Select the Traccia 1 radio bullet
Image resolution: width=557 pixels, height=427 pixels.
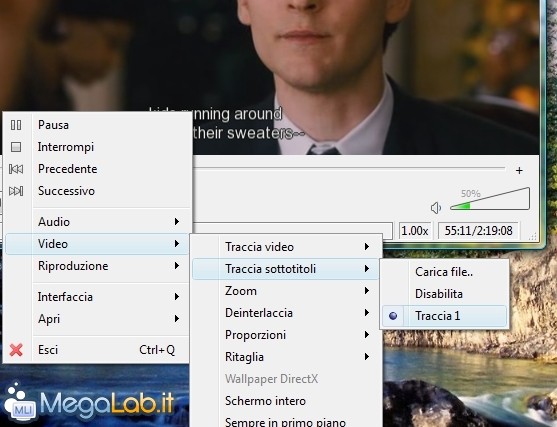(393, 316)
